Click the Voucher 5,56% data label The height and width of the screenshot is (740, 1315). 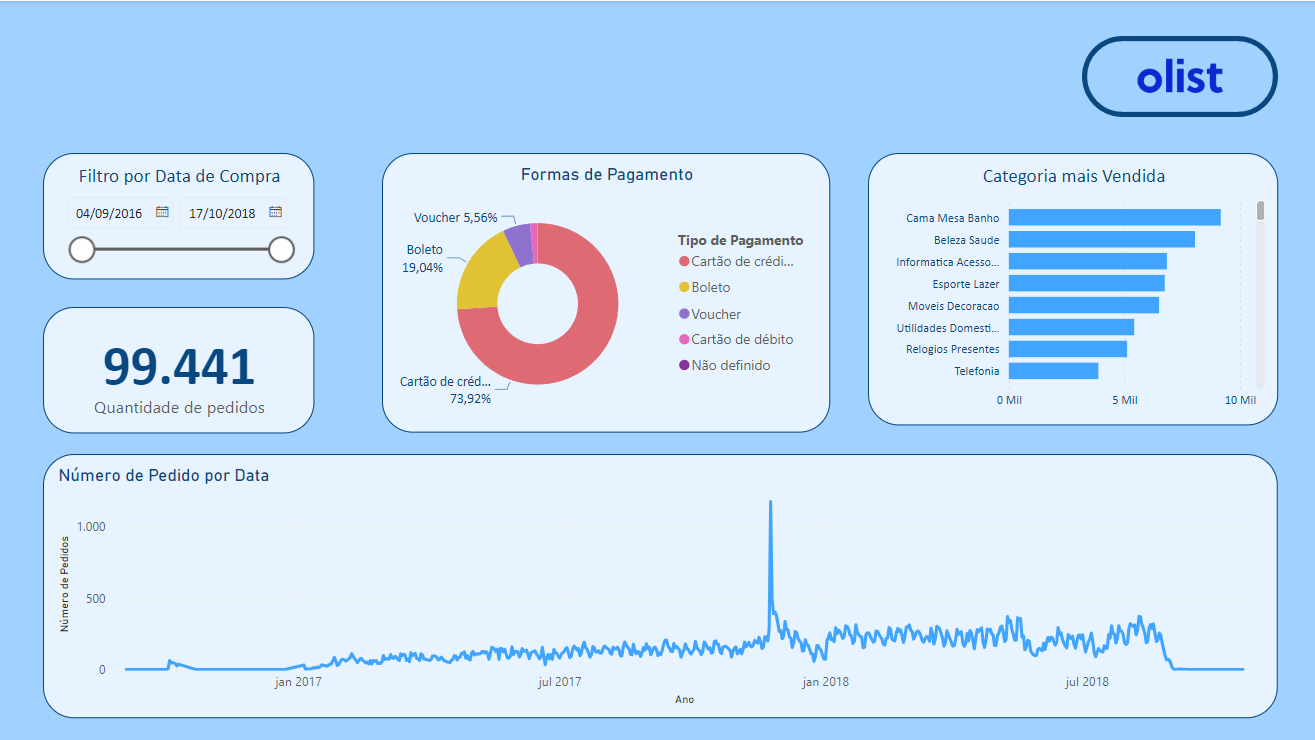(x=455, y=217)
